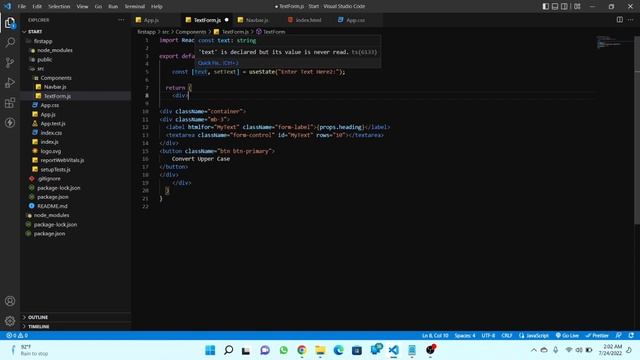Expand the public folder

(x=76, y=60)
